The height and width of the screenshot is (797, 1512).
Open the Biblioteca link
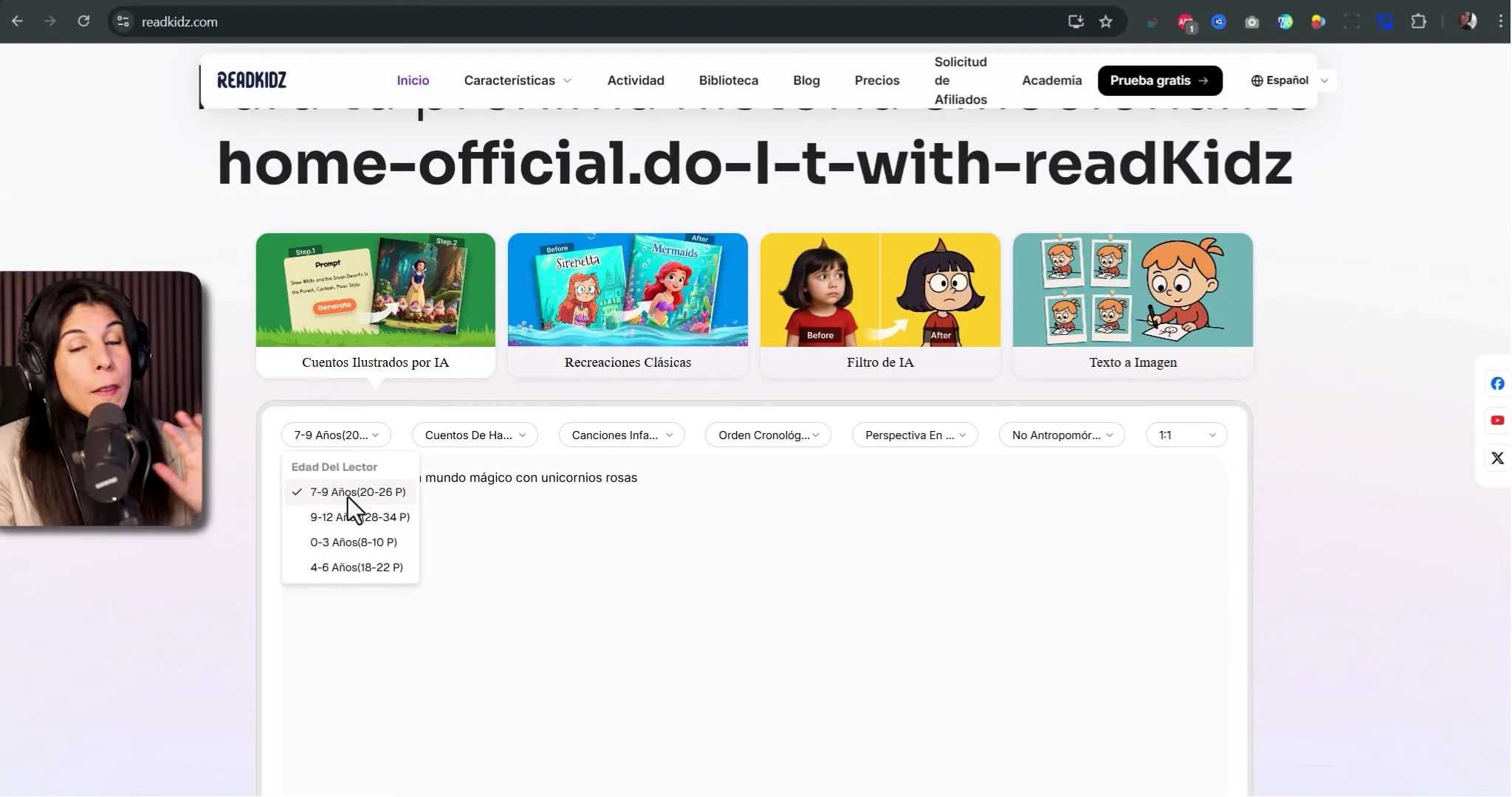point(728,80)
